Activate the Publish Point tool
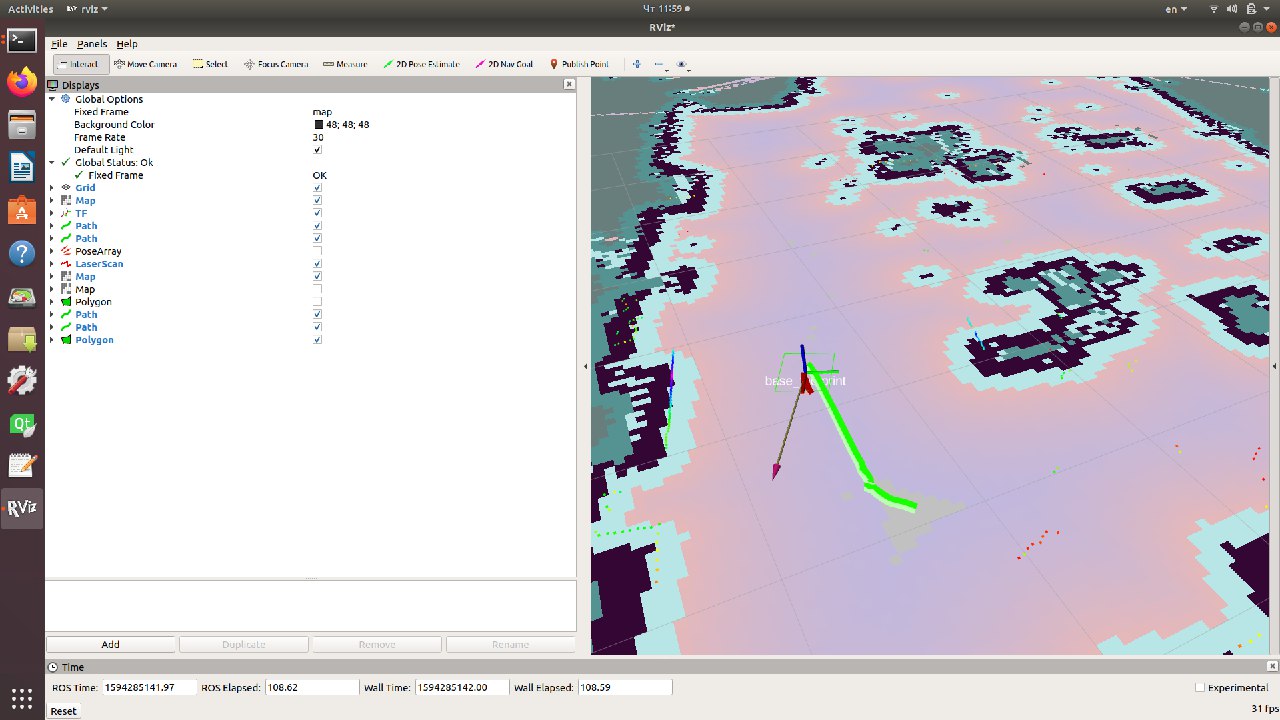Viewport: 1280px width, 720px height. 579,64
